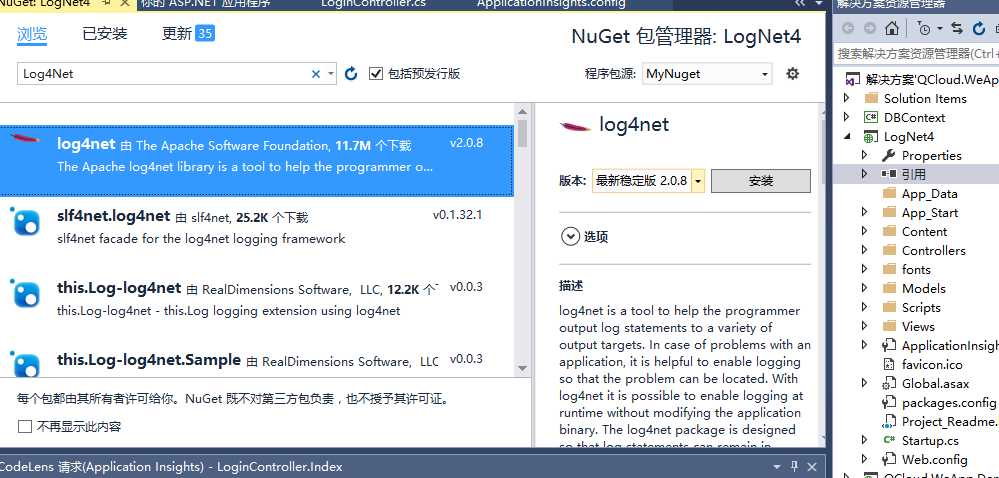Click the slf4net.log4net package icon
Viewport: 999px width, 478px height.
pos(26,222)
